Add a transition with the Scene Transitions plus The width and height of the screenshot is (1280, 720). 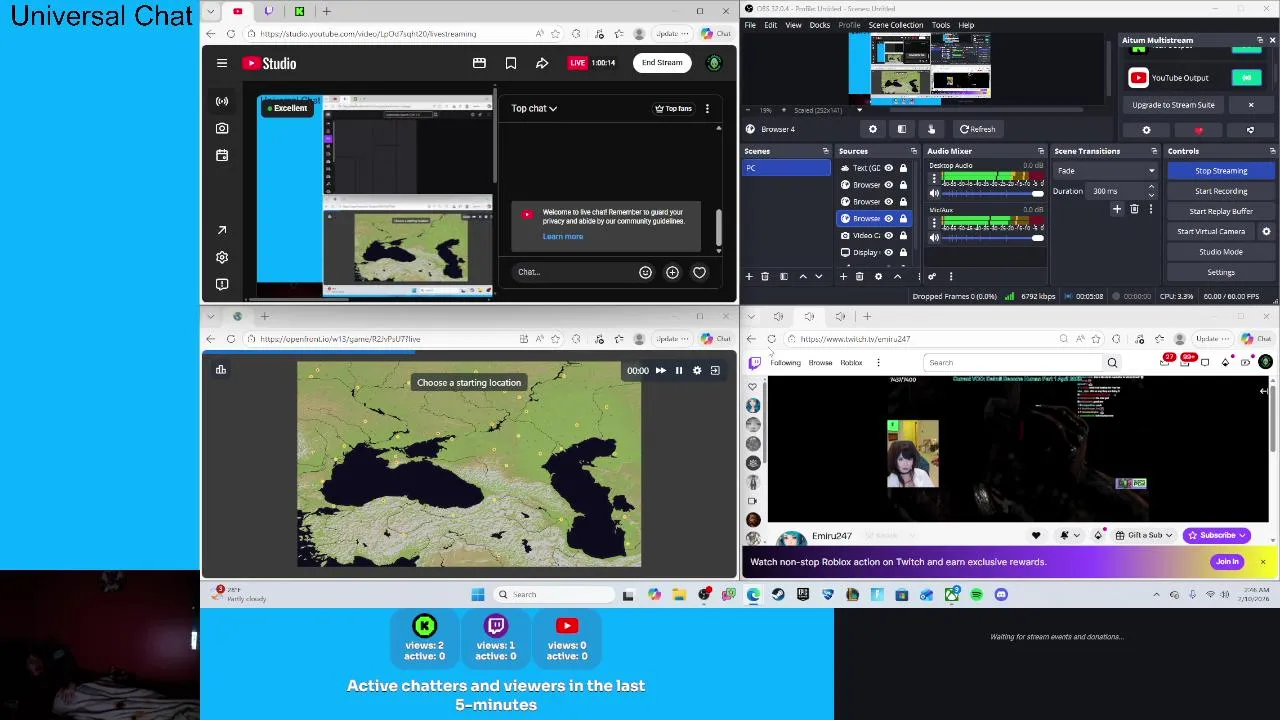(x=1117, y=209)
